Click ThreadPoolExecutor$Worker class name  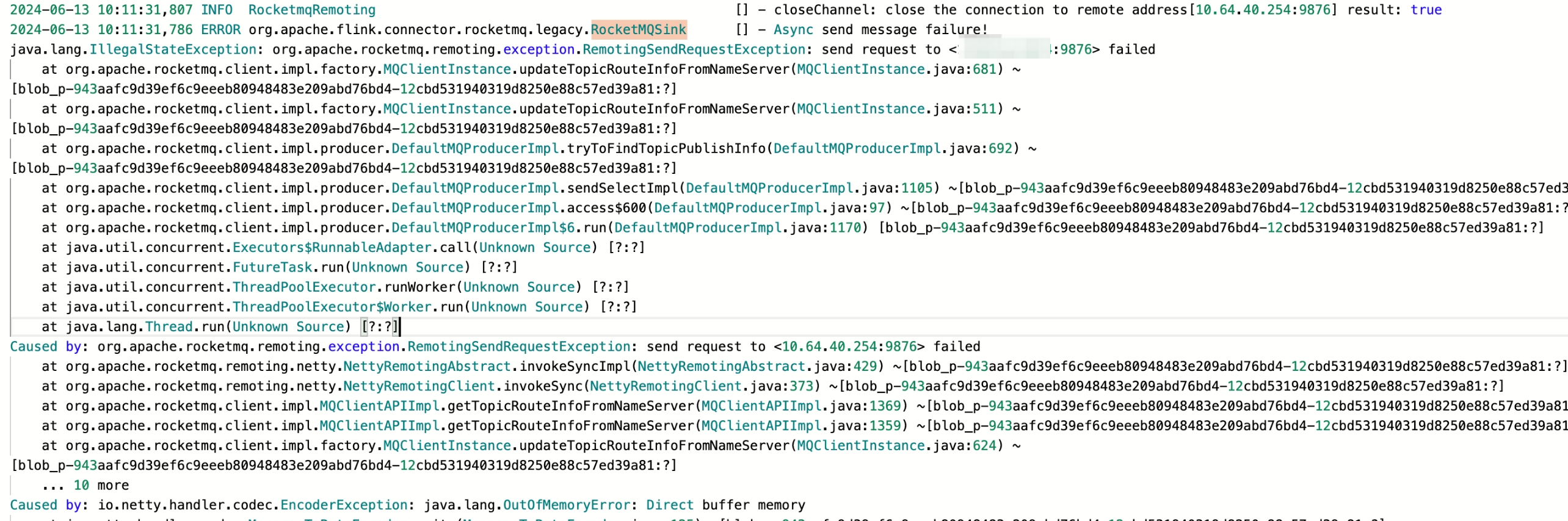tap(332, 307)
